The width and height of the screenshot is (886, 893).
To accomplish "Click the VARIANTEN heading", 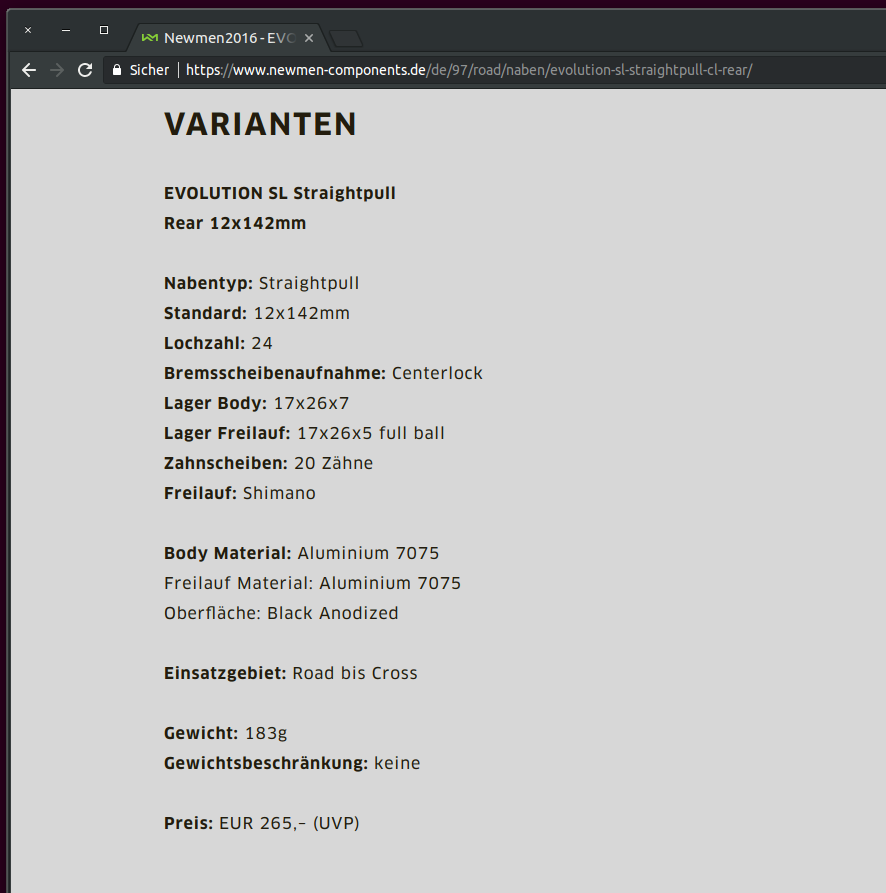I will tap(260, 124).
